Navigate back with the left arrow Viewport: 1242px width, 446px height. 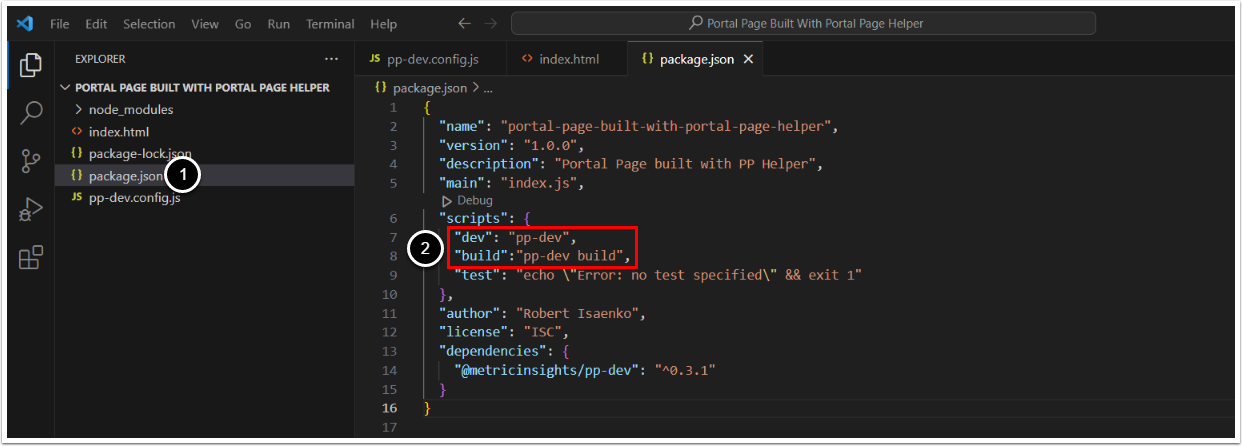pyautogui.click(x=464, y=23)
